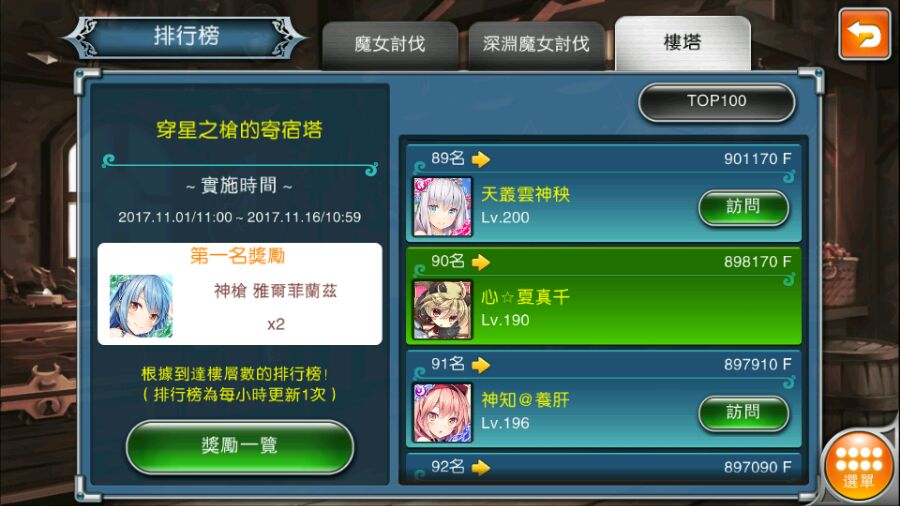Open the 獎勵一覽 rewards list
The image size is (900, 506).
click(x=239, y=446)
